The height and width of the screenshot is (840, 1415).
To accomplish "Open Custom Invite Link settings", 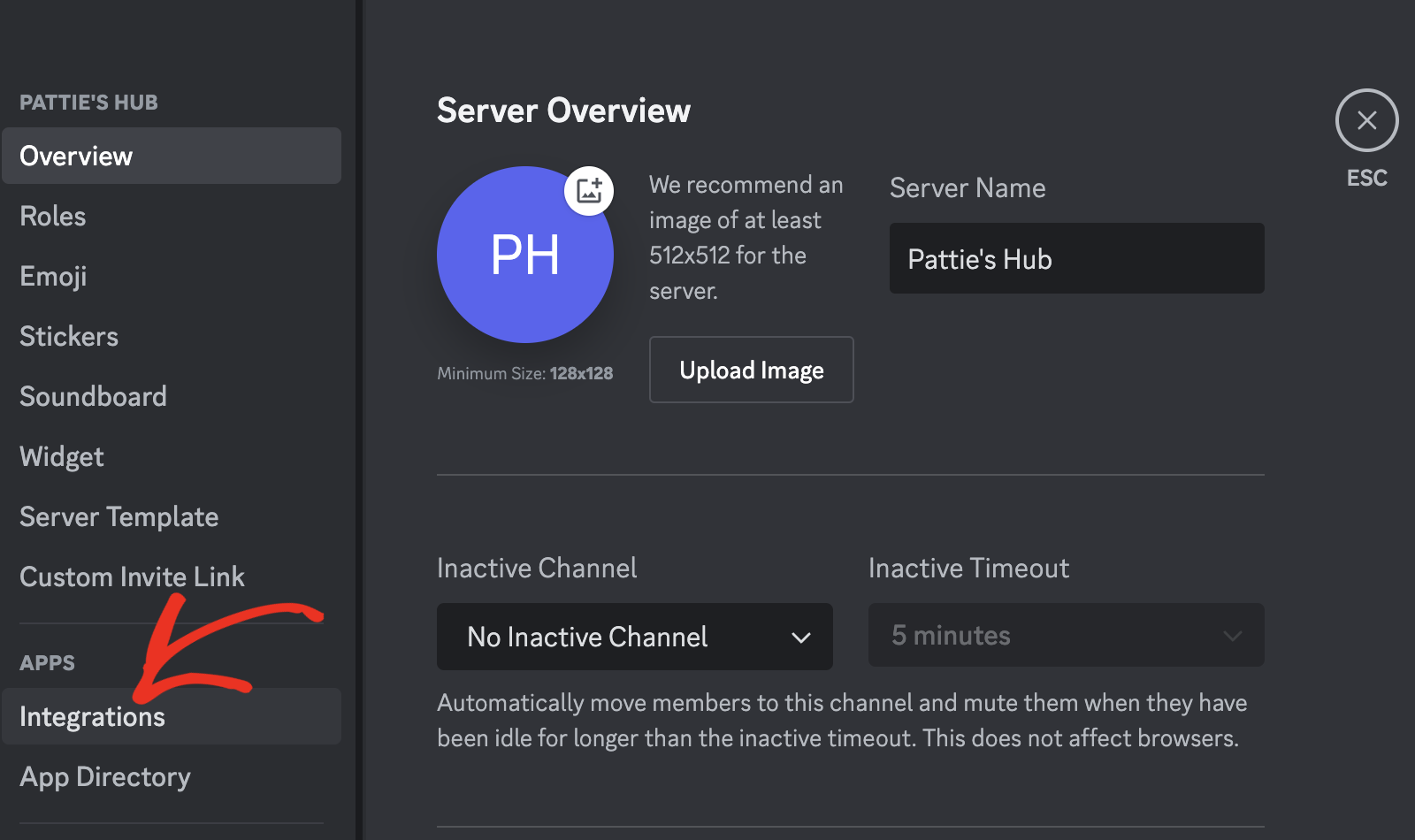I will tap(132, 577).
